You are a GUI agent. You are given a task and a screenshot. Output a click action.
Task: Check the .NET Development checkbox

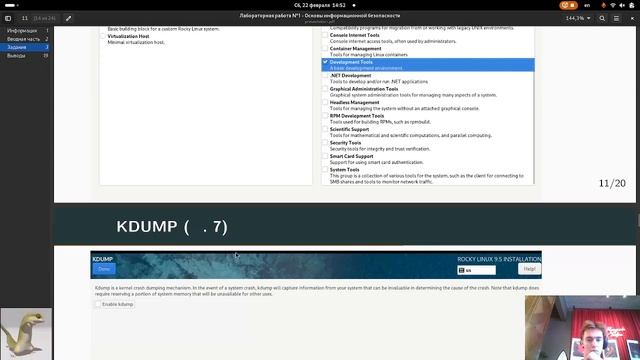[325, 76]
